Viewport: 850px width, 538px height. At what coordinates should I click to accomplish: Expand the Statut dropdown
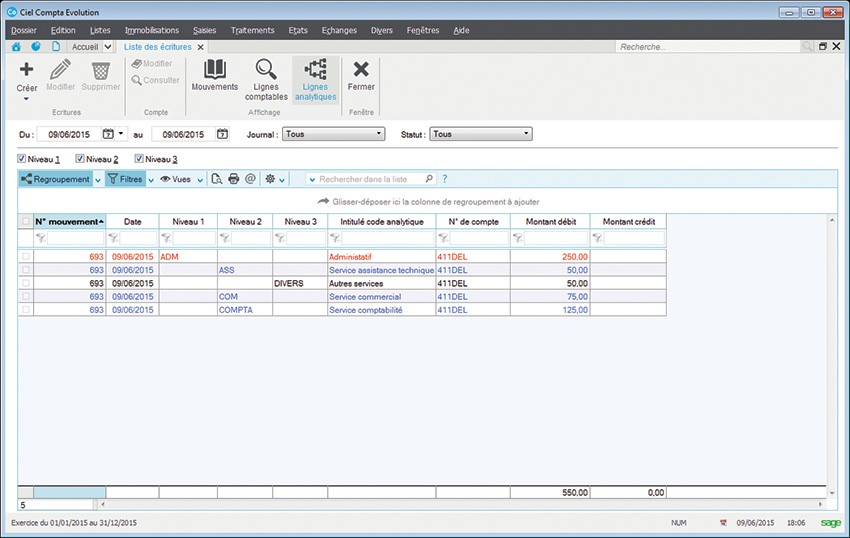coord(480,134)
